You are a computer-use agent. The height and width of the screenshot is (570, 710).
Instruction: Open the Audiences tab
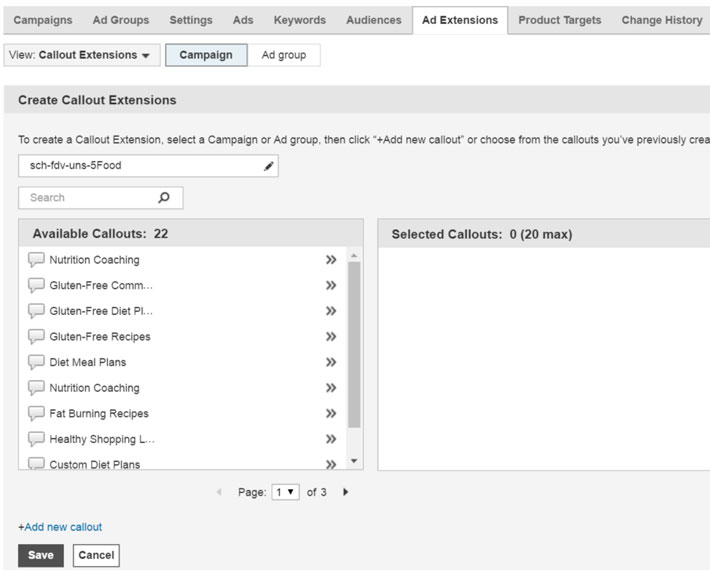coord(374,20)
